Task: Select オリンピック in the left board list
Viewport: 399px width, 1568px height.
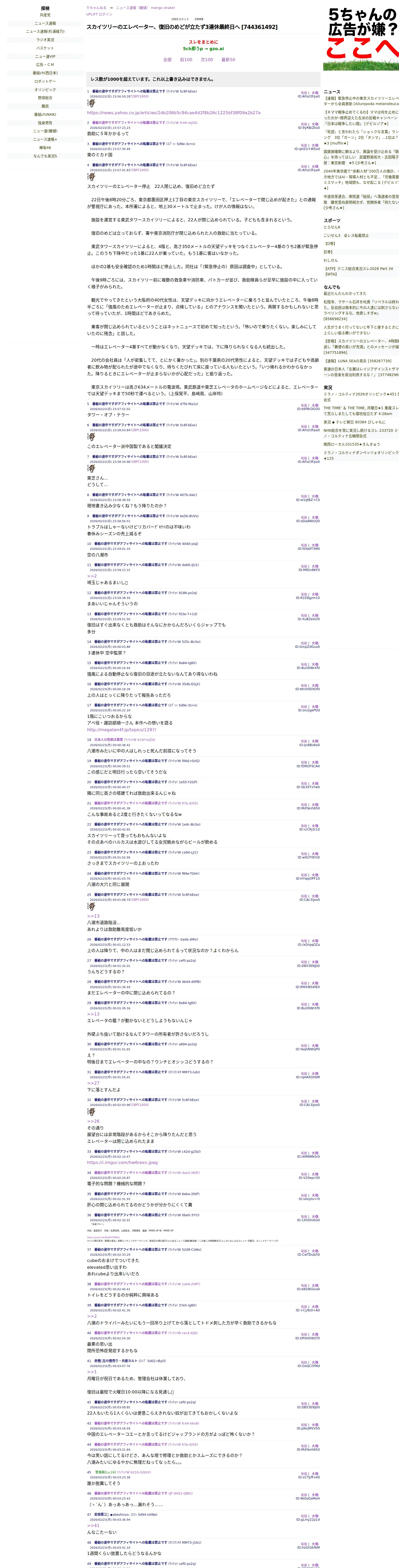Action: click(x=45, y=89)
